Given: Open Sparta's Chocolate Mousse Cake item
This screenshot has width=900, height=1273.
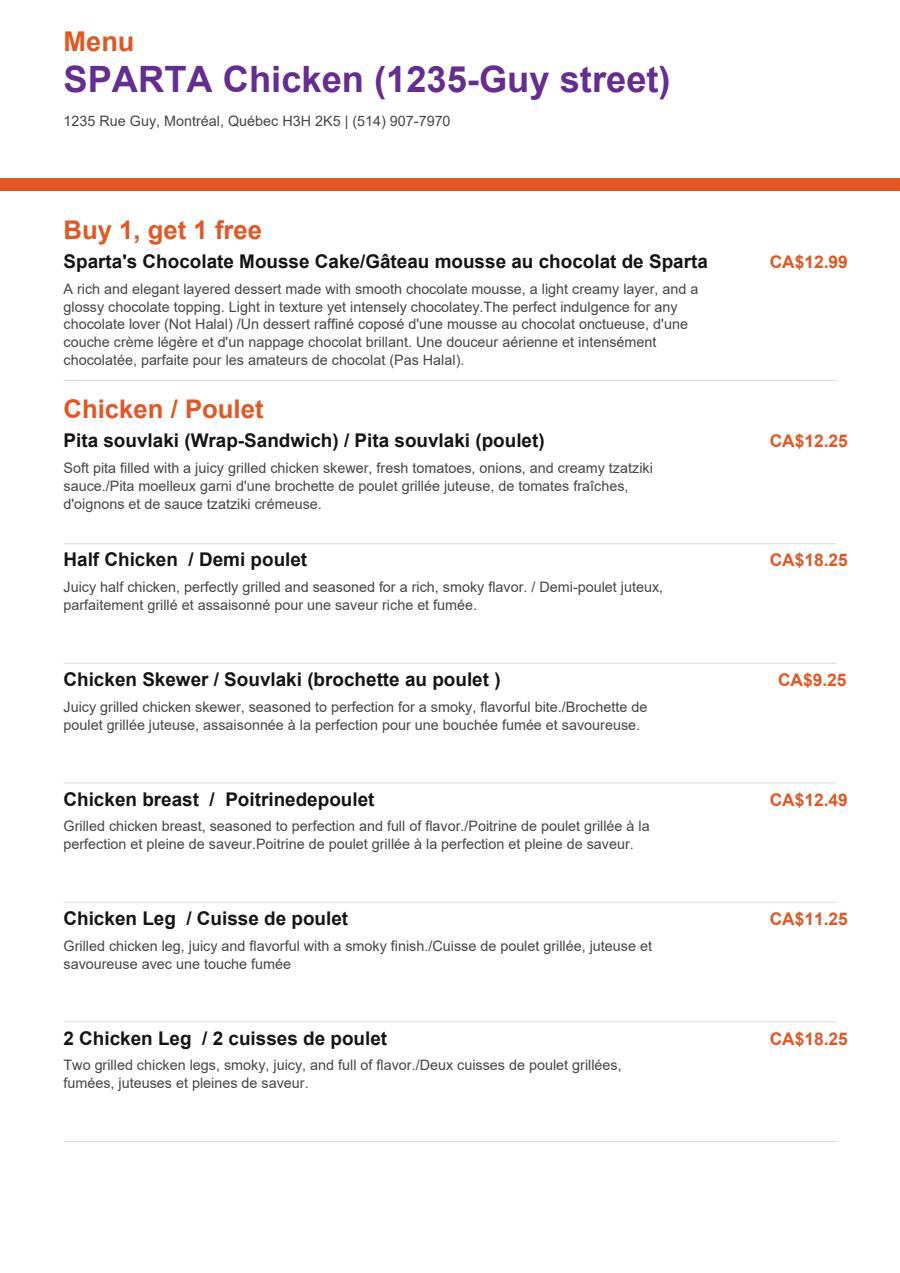Looking at the screenshot, I should click(x=385, y=262).
